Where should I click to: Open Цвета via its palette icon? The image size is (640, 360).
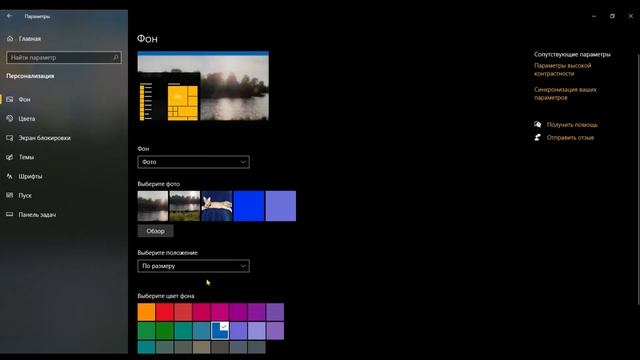tap(10, 118)
